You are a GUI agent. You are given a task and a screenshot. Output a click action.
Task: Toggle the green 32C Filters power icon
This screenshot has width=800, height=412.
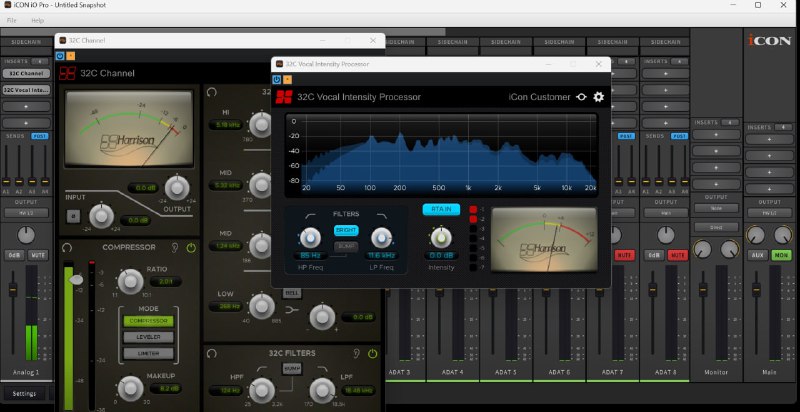pos(373,353)
